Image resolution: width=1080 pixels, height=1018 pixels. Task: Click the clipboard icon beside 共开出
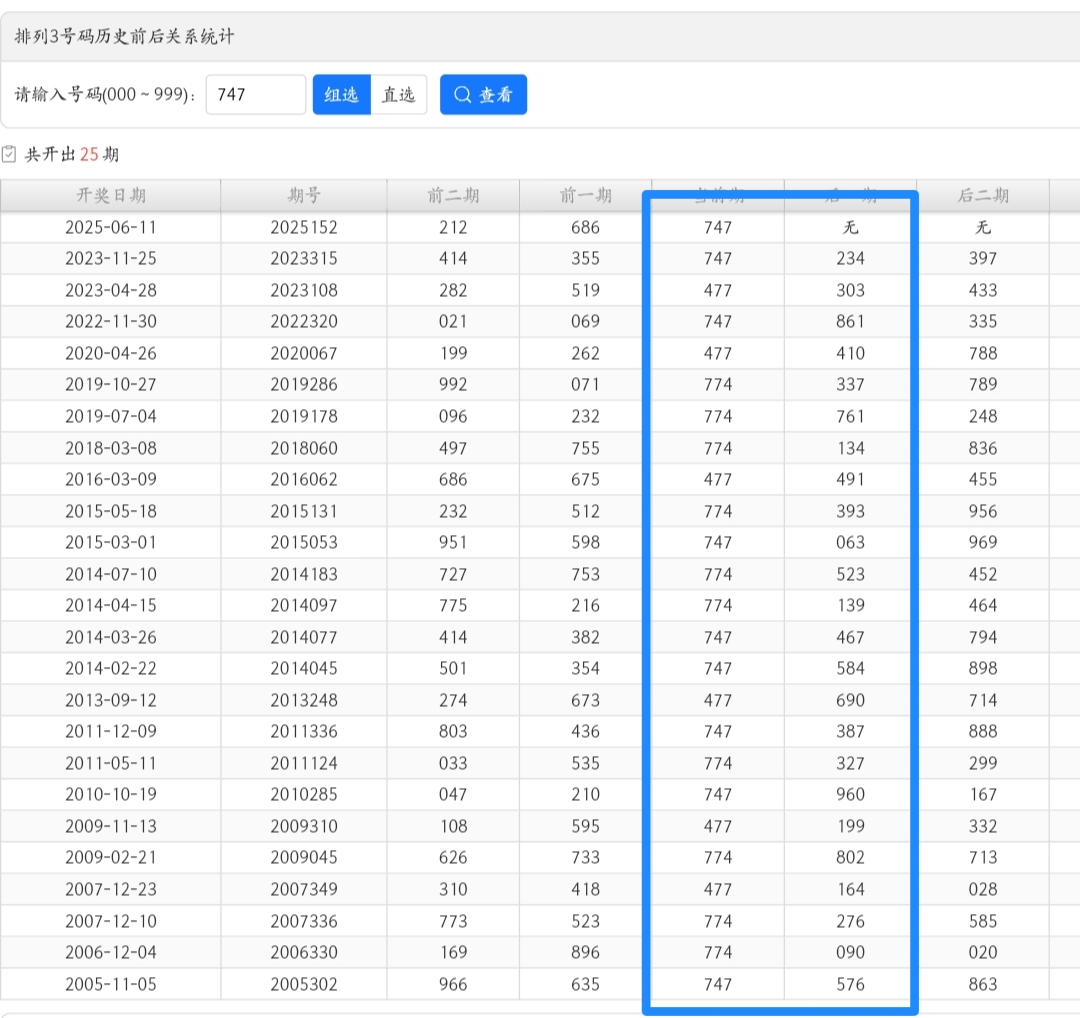coord(10,154)
